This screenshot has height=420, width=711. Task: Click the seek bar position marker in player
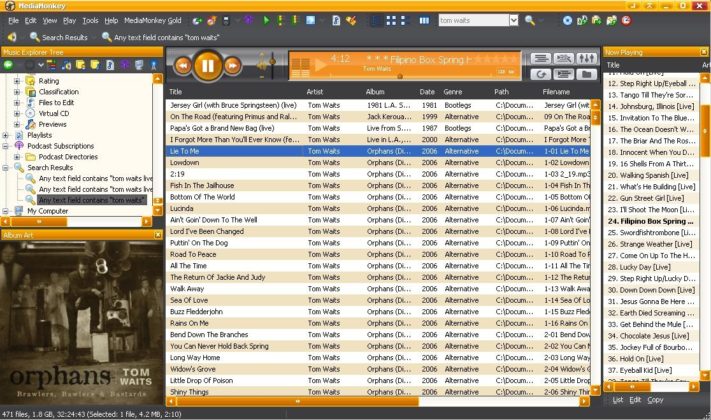(x=400, y=77)
